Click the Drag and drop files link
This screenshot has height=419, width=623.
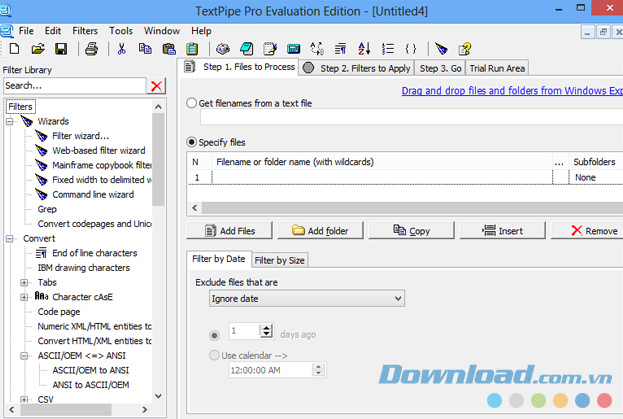click(512, 91)
